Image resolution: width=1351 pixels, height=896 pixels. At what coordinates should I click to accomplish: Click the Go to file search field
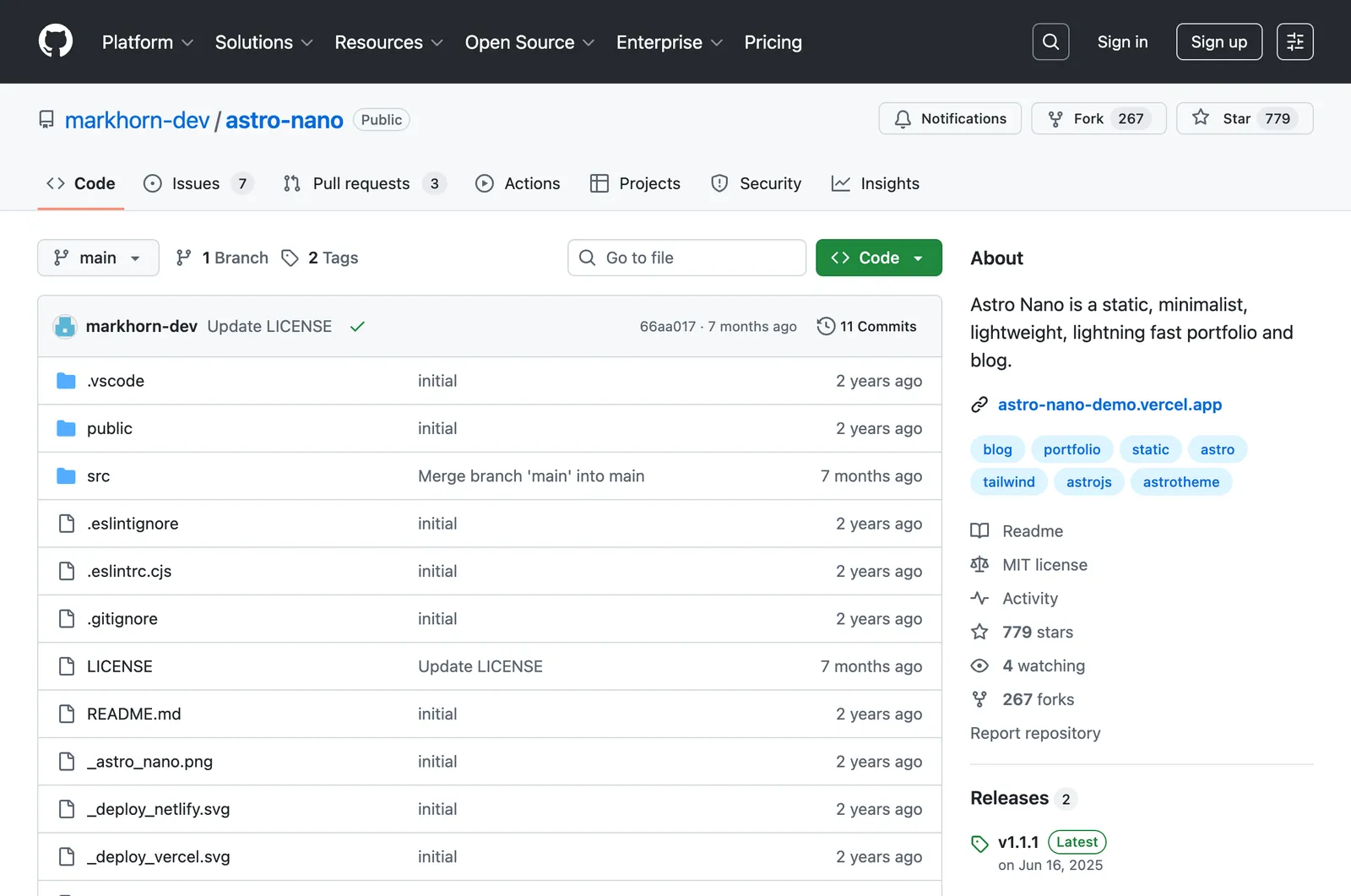pos(686,258)
